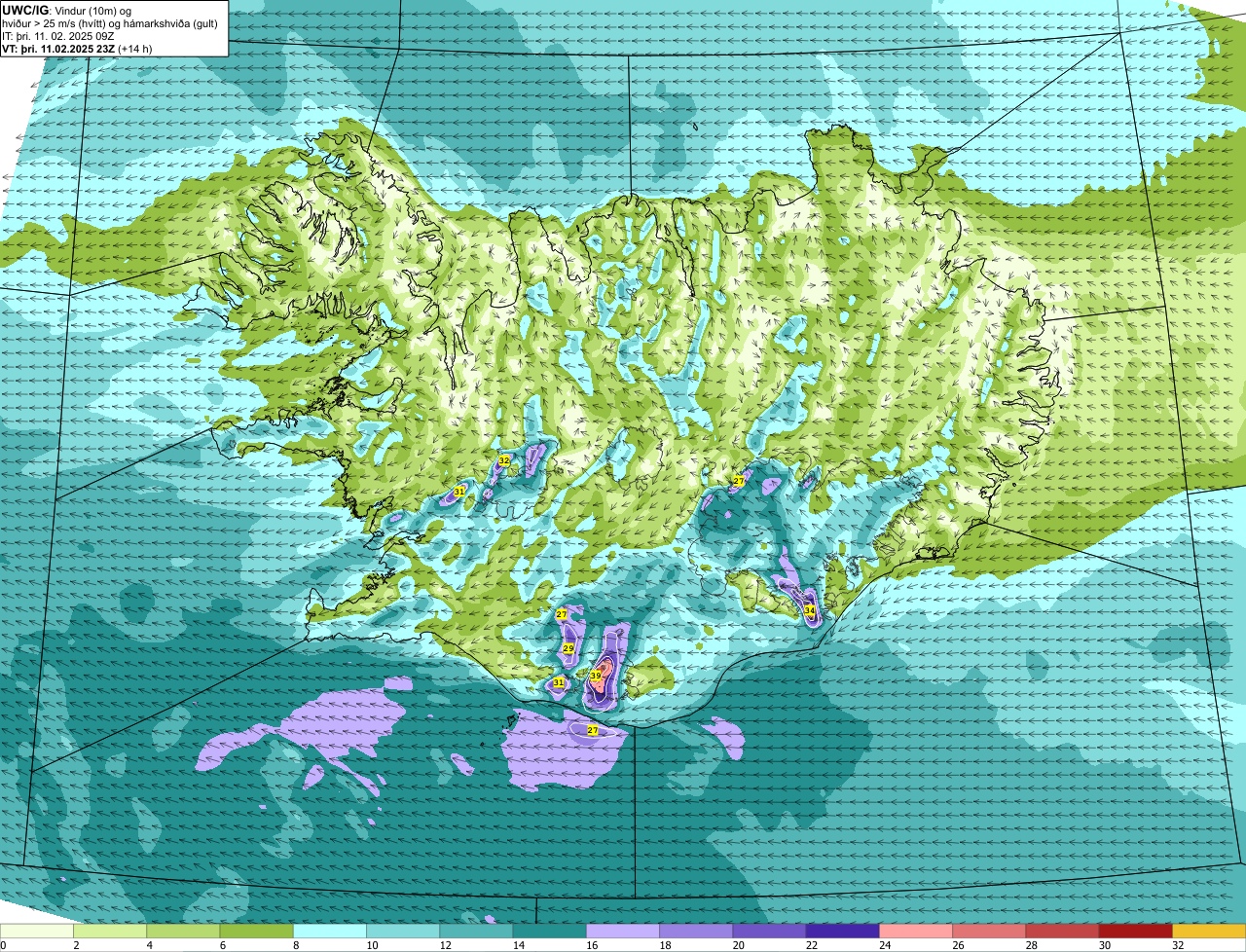Click the legend scale value 2
The height and width of the screenshot is (952, 1246).
(x=75, y=945)
